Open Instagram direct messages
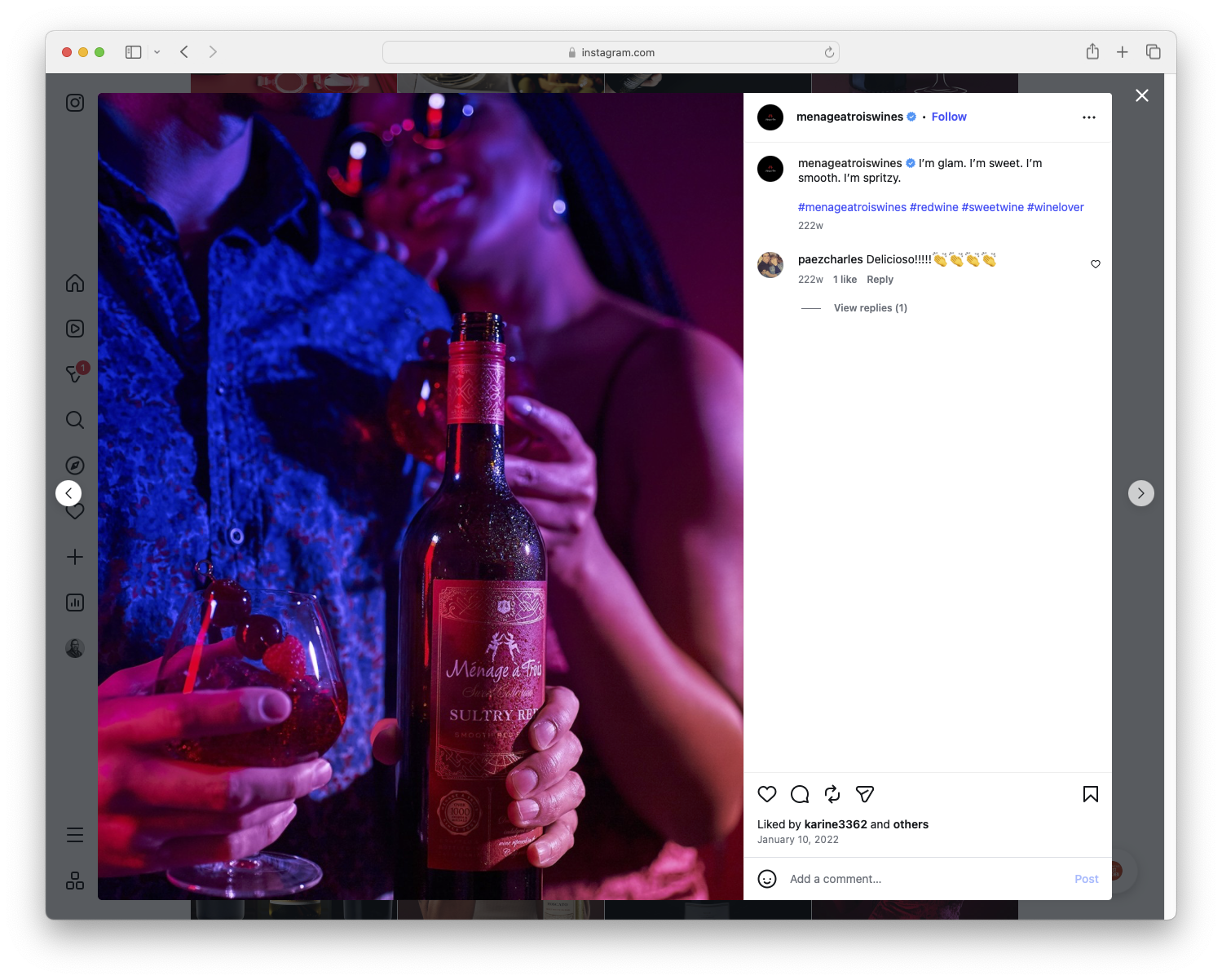This screenshot has width=1222, height=980. (x=74, y=373)
